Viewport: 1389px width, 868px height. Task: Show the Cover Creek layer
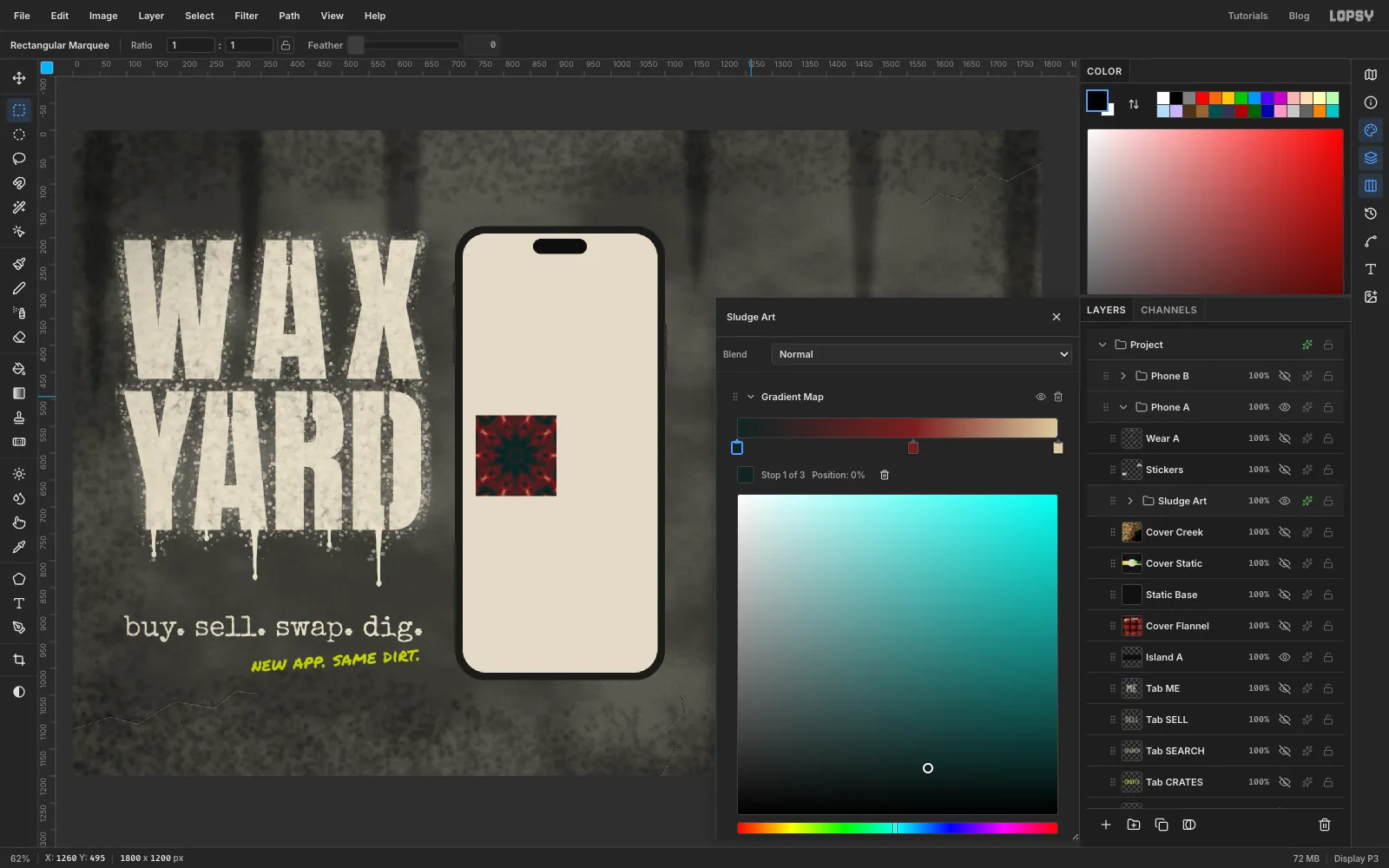pyautogui.click(x=1285, y=532)
